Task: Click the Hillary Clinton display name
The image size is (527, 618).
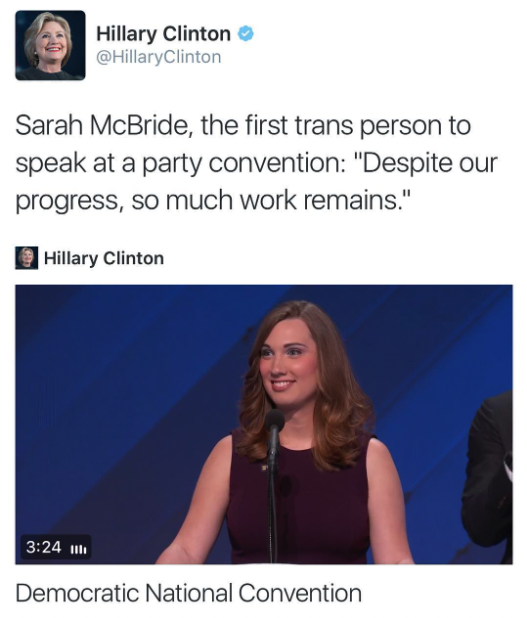Action: click(164, 34)
